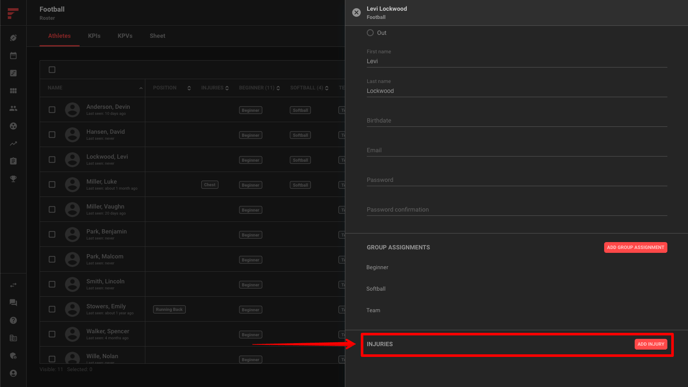688x387 pixels.
Task: Click the ADD INJURY button
Action: tap(651, 344)
